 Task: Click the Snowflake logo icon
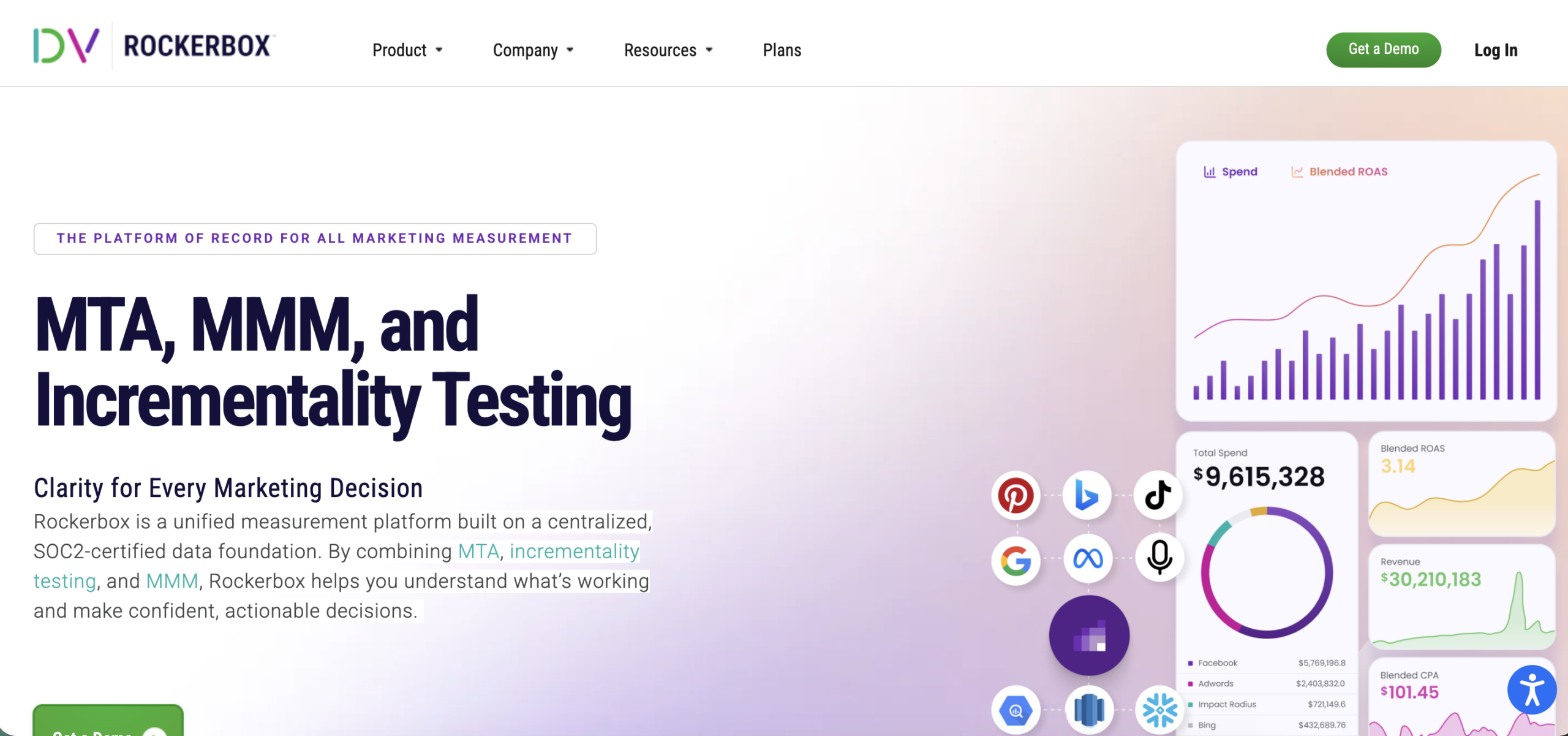(1159, 710)
